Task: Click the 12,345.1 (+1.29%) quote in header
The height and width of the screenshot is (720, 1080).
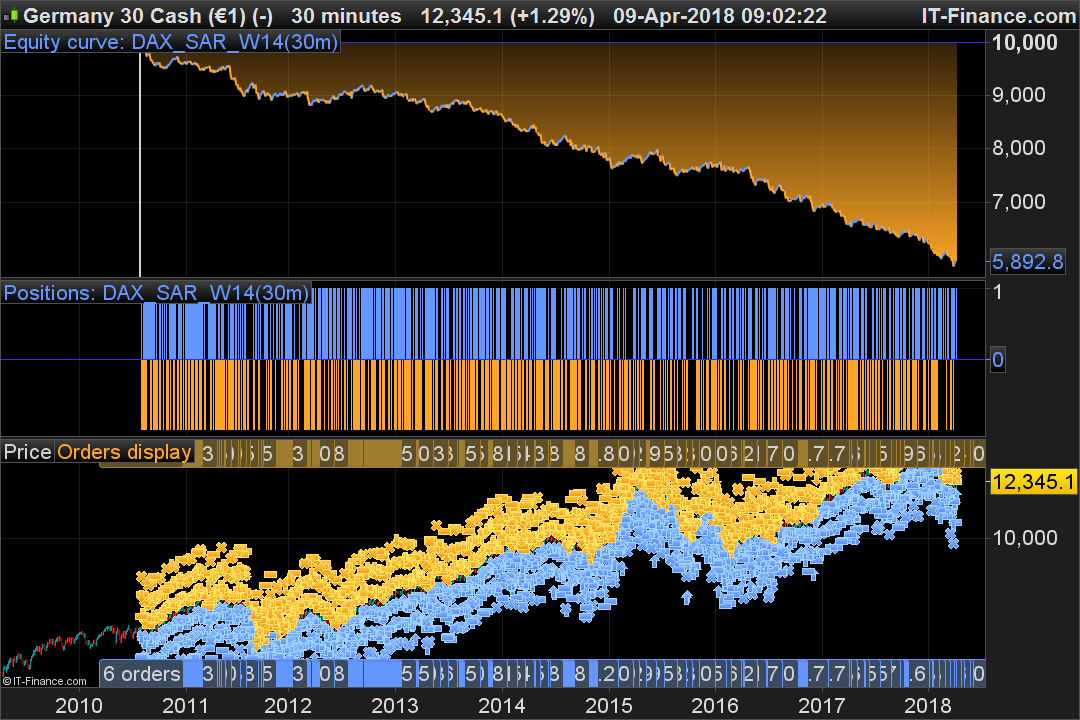Action: coord(508,15)
